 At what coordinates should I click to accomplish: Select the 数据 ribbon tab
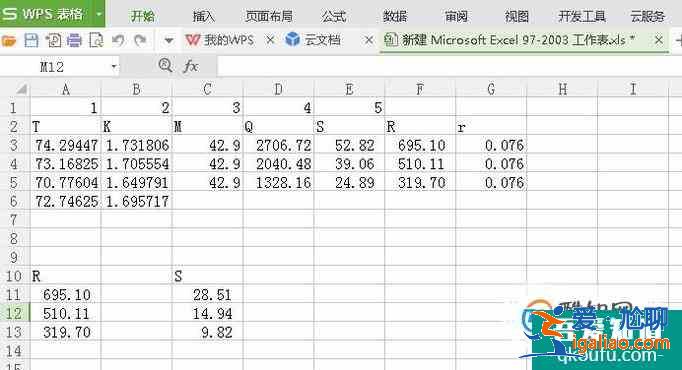coord(395,17)
